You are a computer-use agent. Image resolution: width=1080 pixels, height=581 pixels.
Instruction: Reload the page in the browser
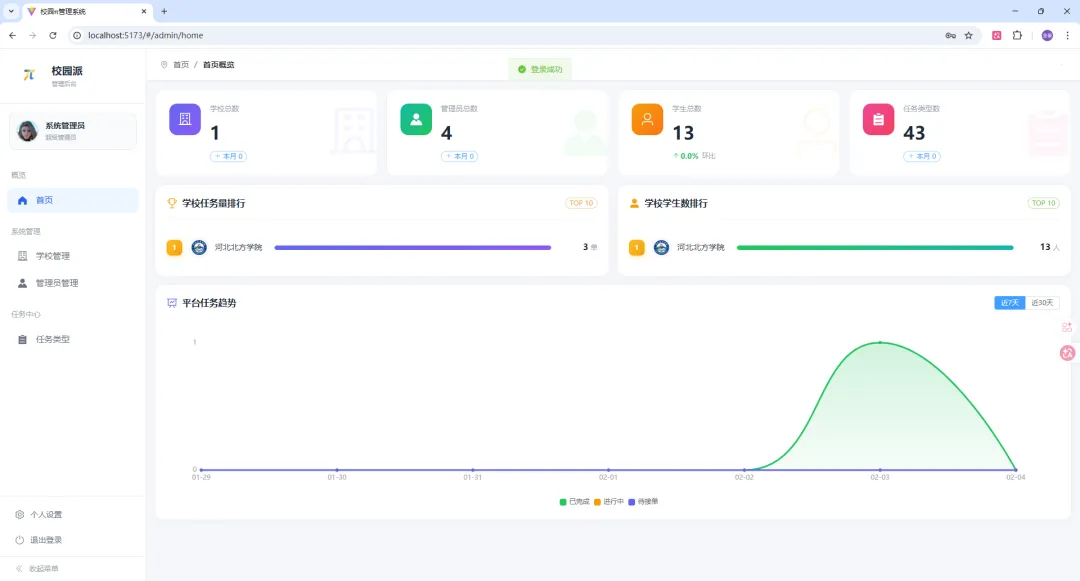(x=52, y=35)
